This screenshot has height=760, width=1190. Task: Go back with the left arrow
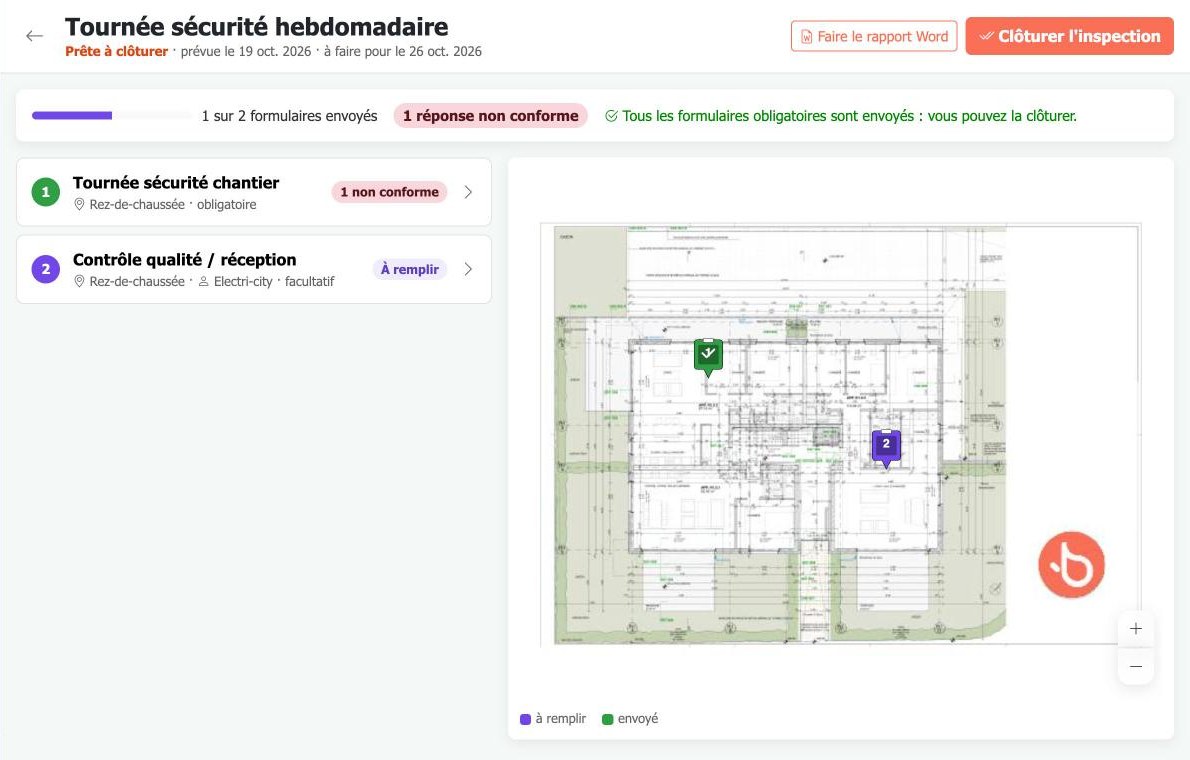(34, 36)
